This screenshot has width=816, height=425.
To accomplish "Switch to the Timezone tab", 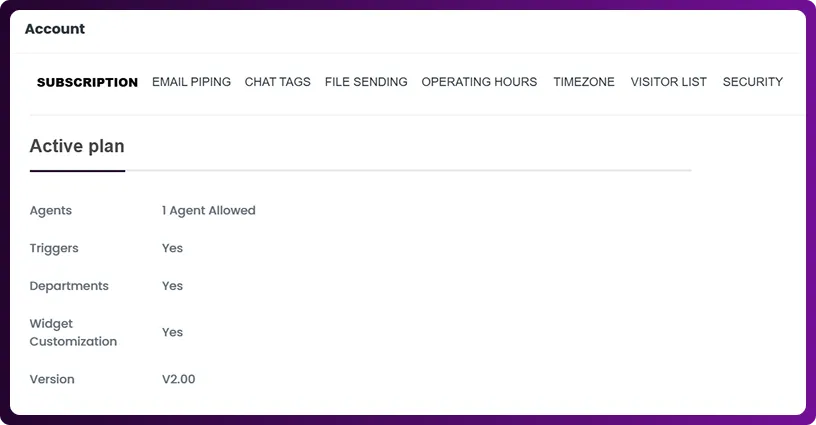I will [584, 82].
